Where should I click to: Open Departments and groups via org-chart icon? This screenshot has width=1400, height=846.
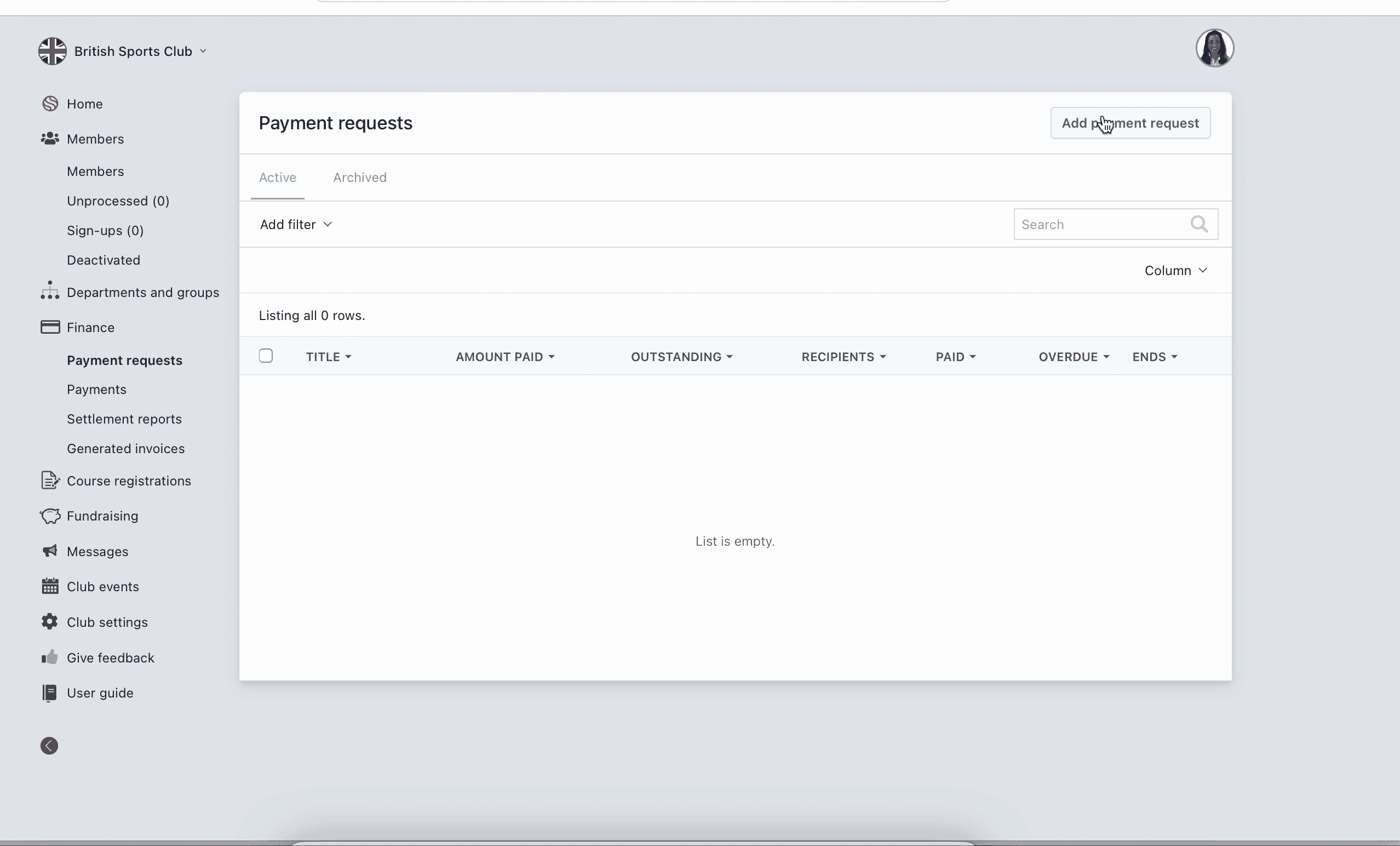click(x=49, y=291)
